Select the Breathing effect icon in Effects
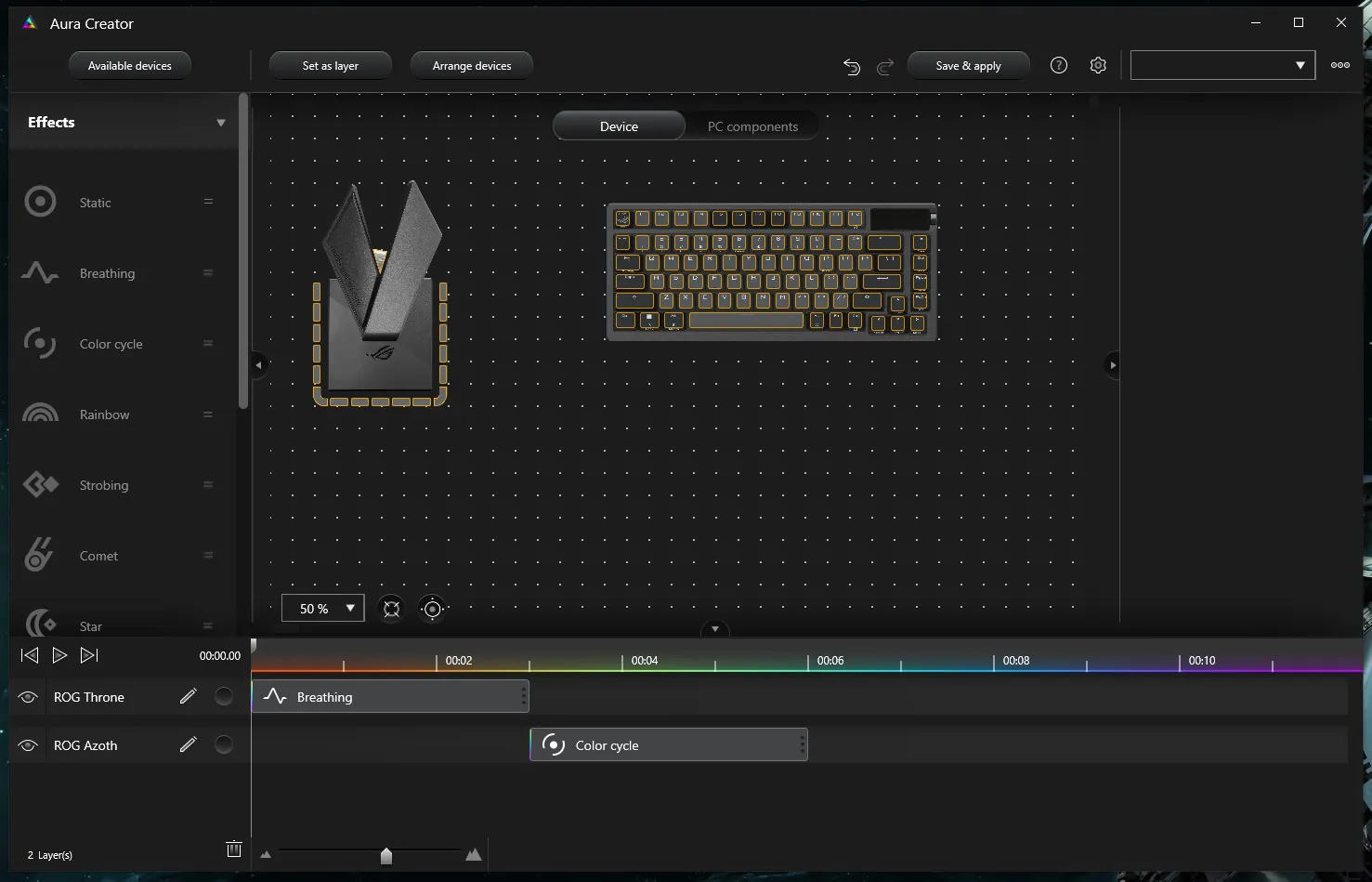This screenshot has width=1372, height=882. (40, 273)
